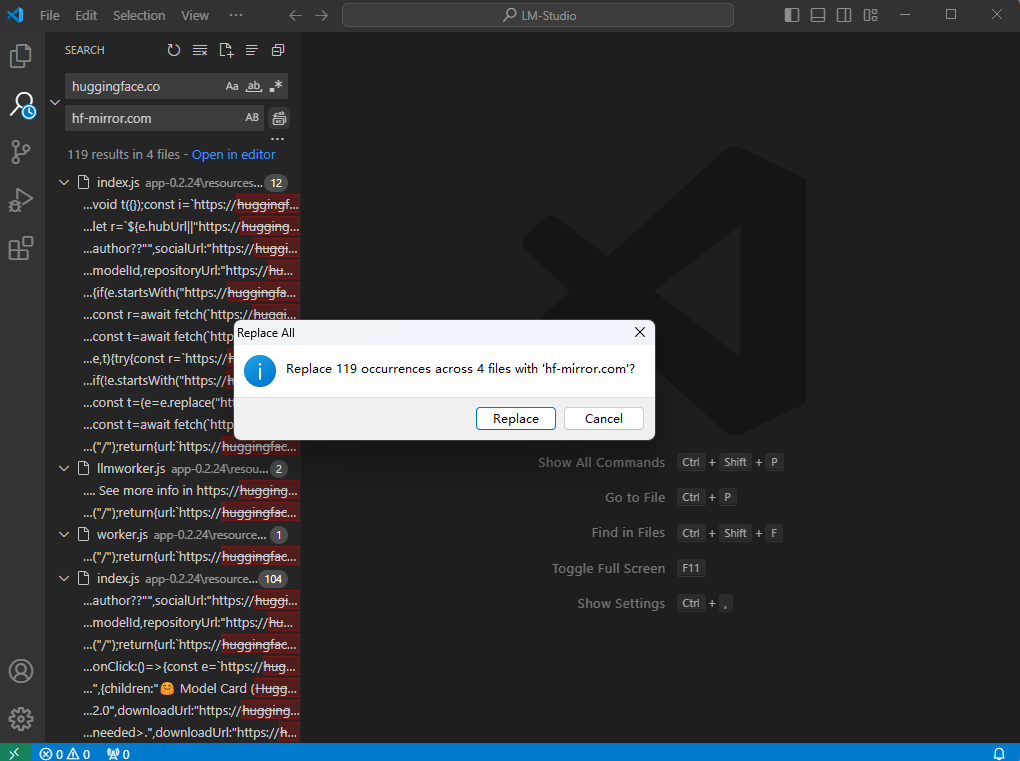This screenshot has height=761, width=1020.
Task: Toggle Preserve Case in replace box
Action: 252,118
